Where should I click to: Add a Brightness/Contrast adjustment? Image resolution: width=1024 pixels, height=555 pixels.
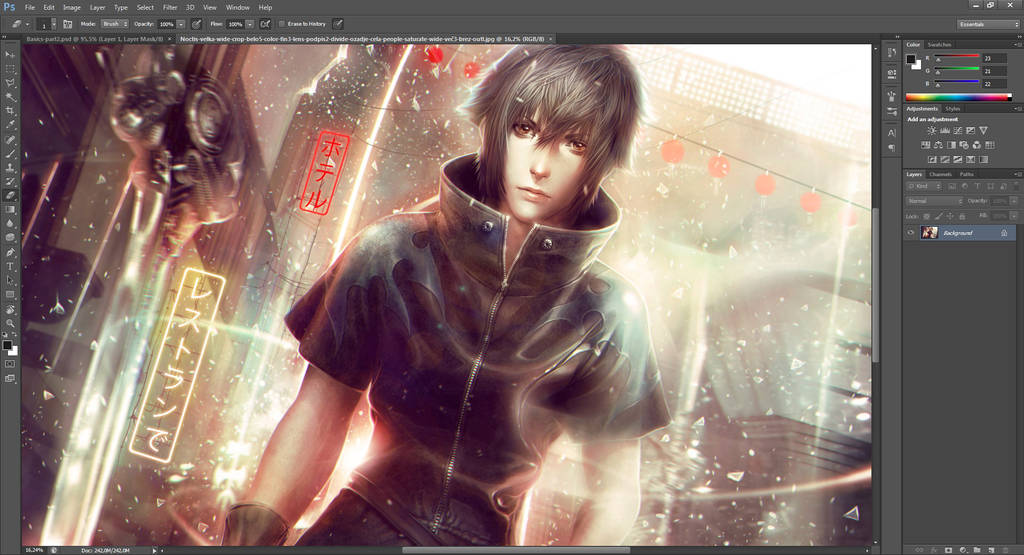tap(931, 131)
